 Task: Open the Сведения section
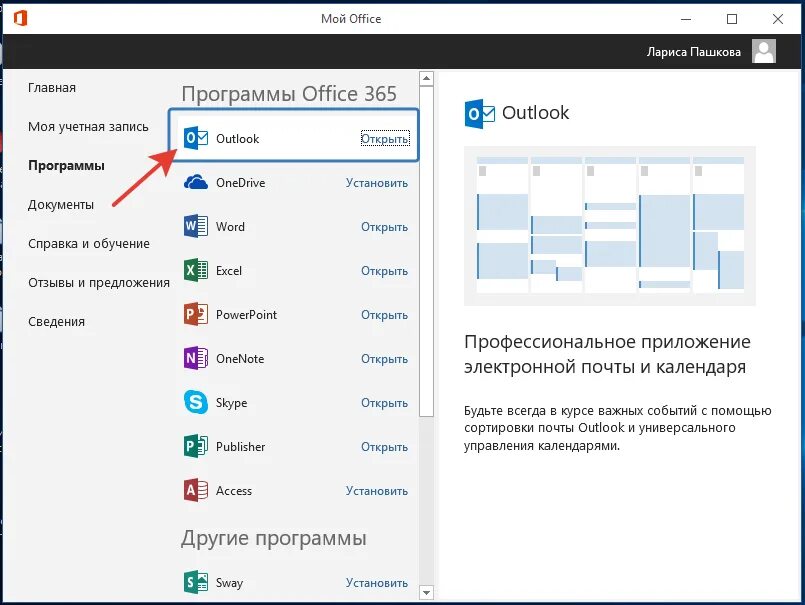coord(56,322)
